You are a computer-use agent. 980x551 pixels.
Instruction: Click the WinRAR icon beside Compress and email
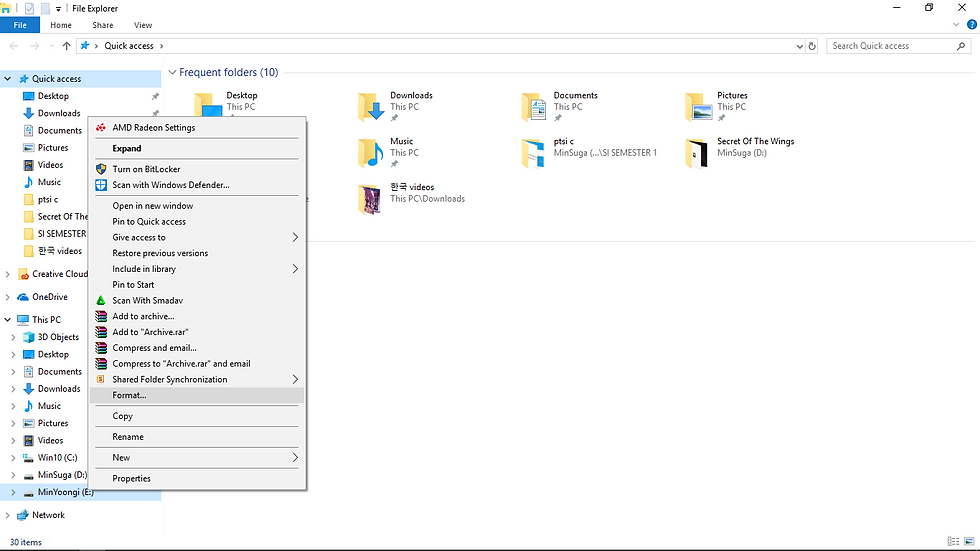(x=101, y=348)
